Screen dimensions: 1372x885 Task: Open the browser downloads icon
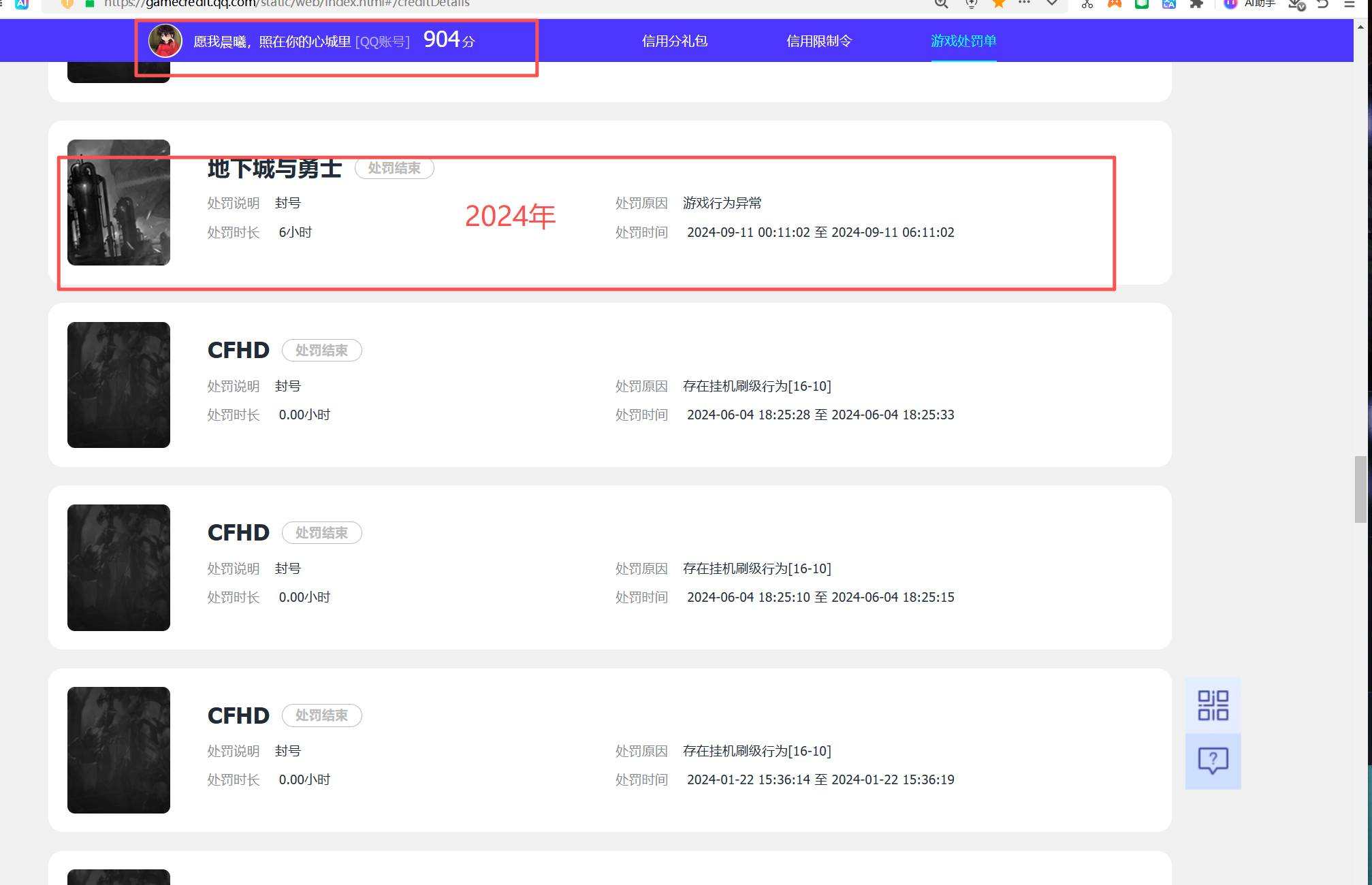(1296, 4)
